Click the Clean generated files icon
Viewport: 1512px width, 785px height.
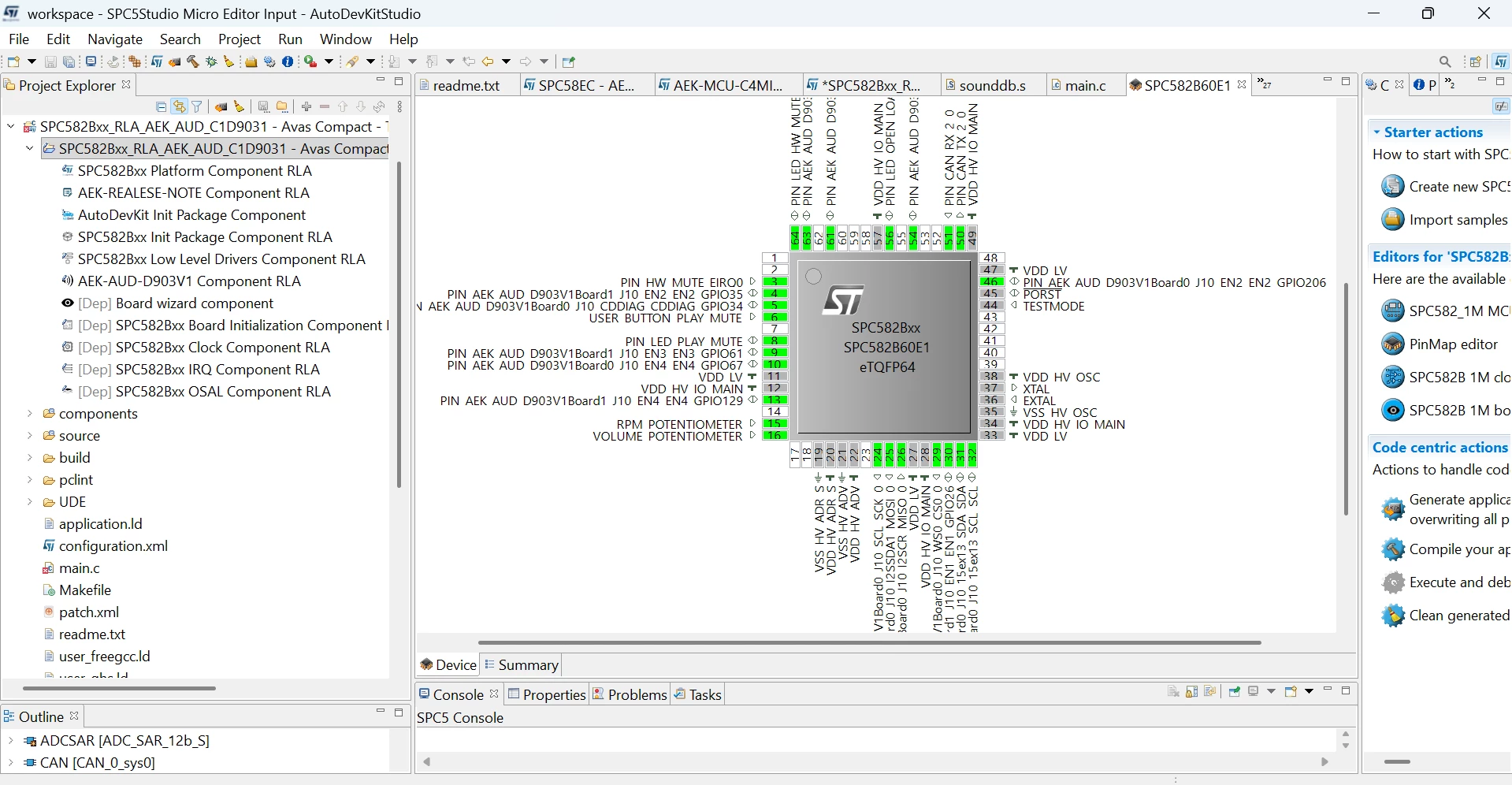click(1392, 615)
